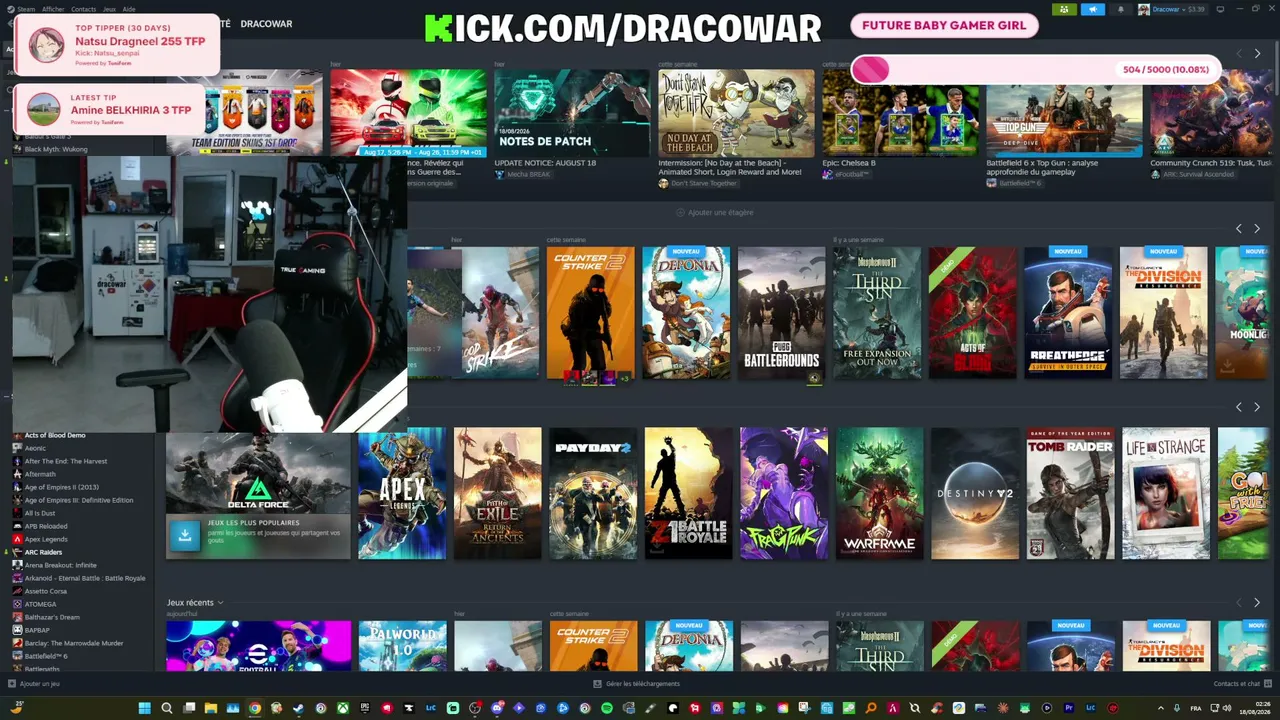Image resolution: width=1280 pixels, height=720 pixels.
Task: Open the Palworld cover in Jeux récents
Action: point(403,646)
